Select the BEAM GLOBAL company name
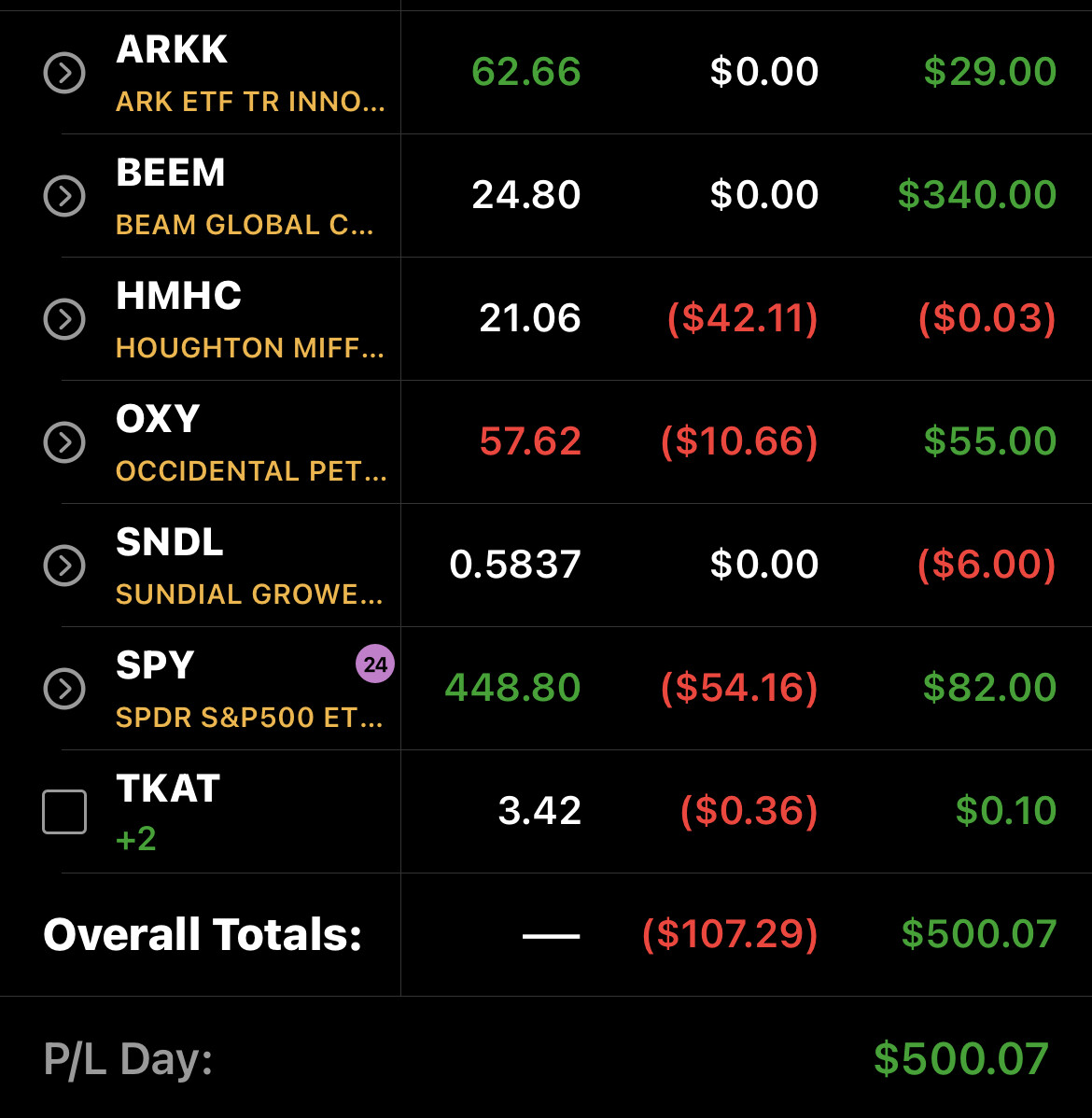This screenshot has height=1118, width=1092. [244, 225]
